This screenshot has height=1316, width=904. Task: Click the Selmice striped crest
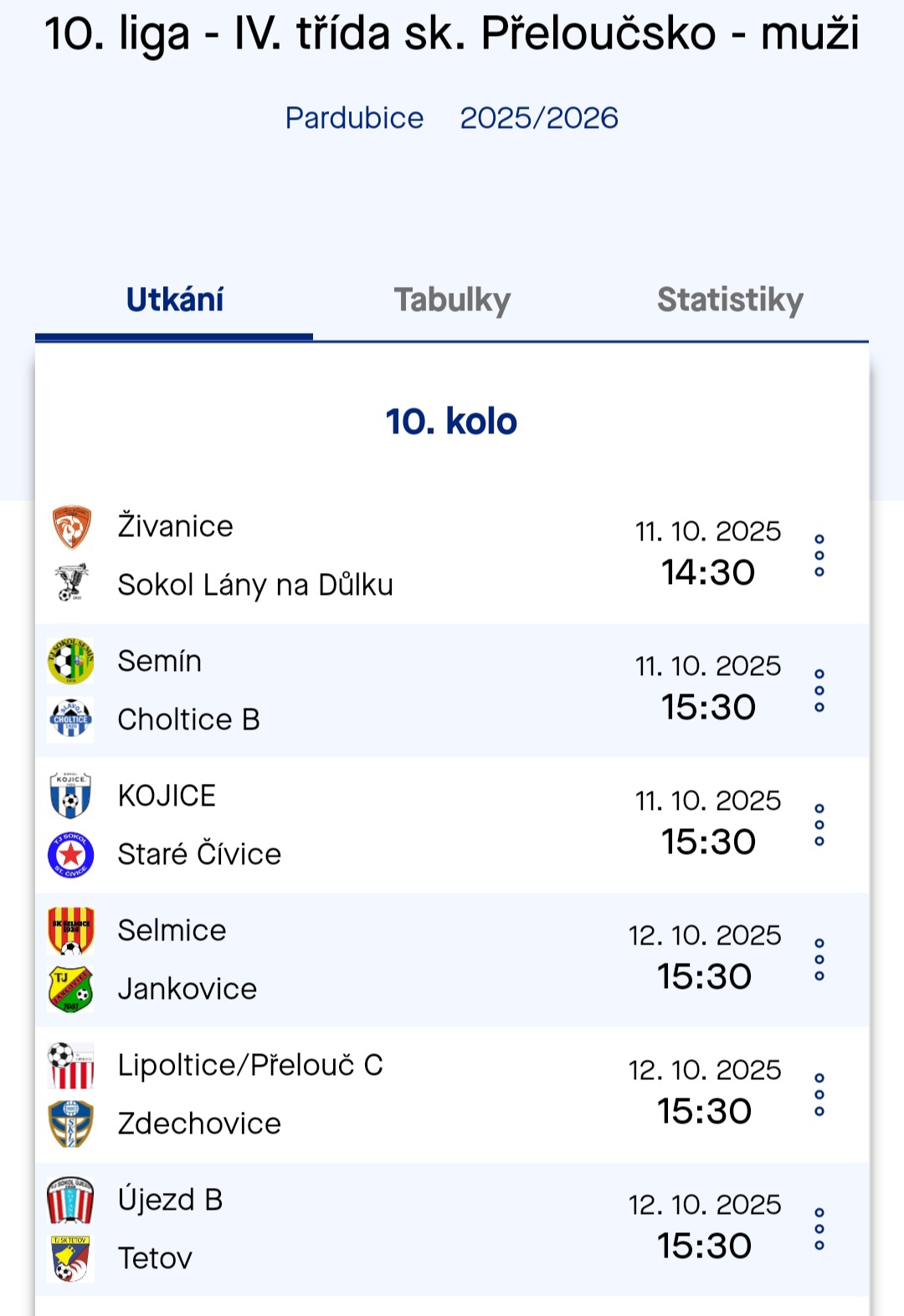[x=71, y=930]
